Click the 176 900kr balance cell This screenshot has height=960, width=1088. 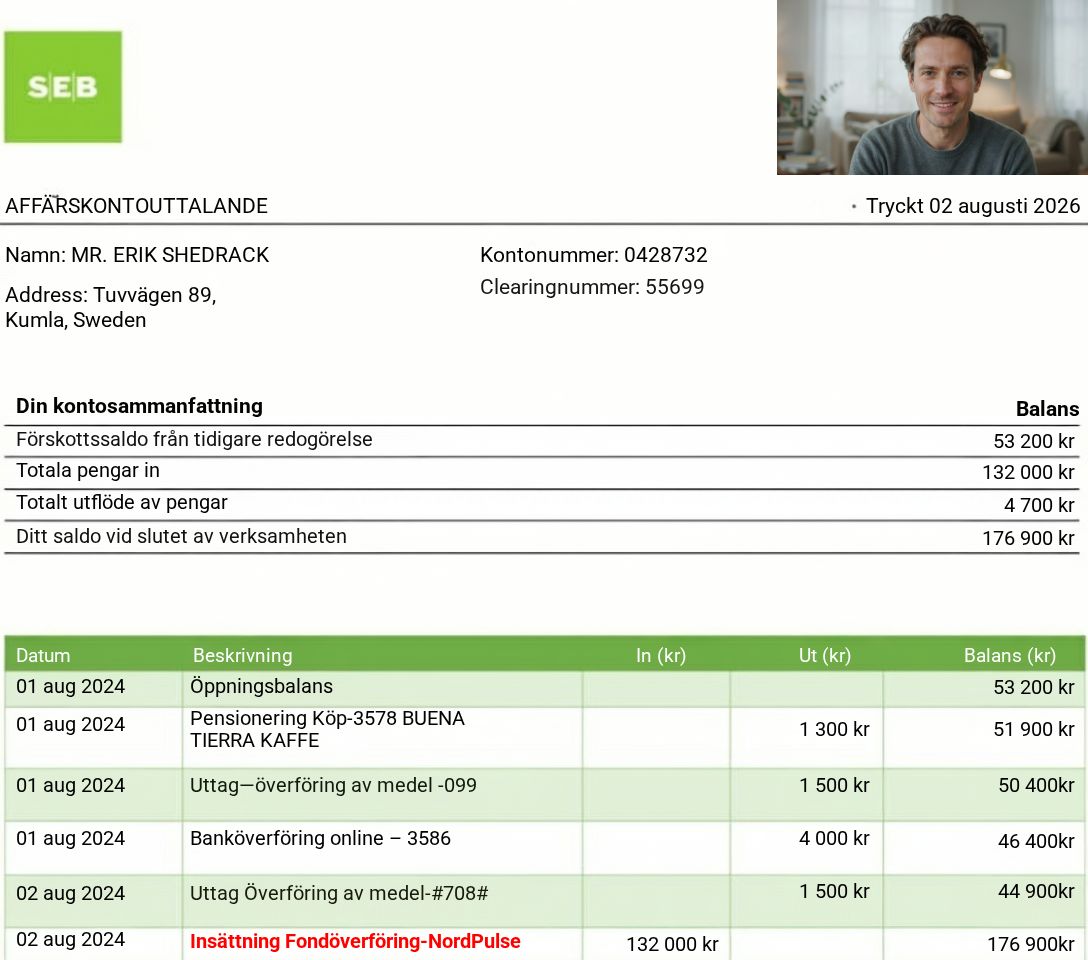tap(1030, 944)
